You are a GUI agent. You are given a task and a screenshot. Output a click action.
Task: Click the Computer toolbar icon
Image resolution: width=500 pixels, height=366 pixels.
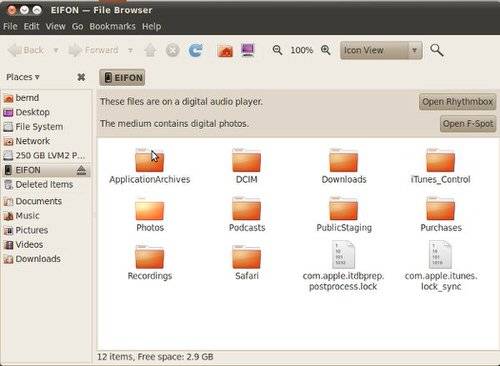248,50
